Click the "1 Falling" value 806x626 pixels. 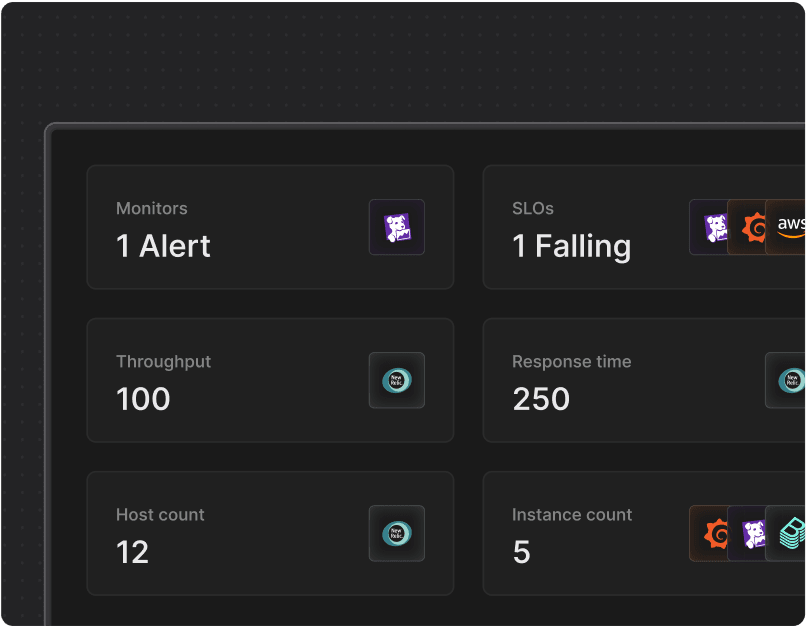click(x=572, y=246)
